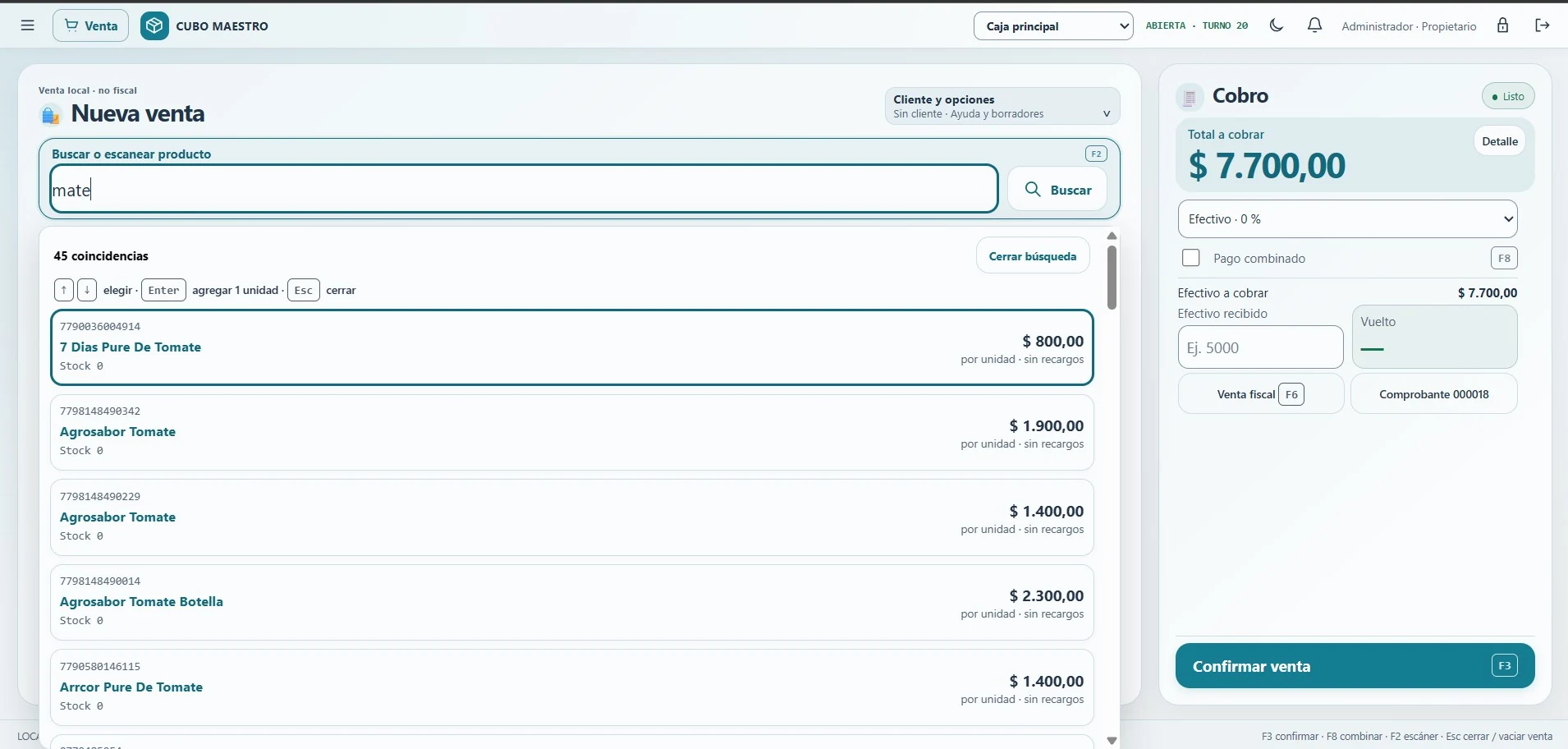
Task: Click the Cobro receipt icon
Action: point(1190,98)
